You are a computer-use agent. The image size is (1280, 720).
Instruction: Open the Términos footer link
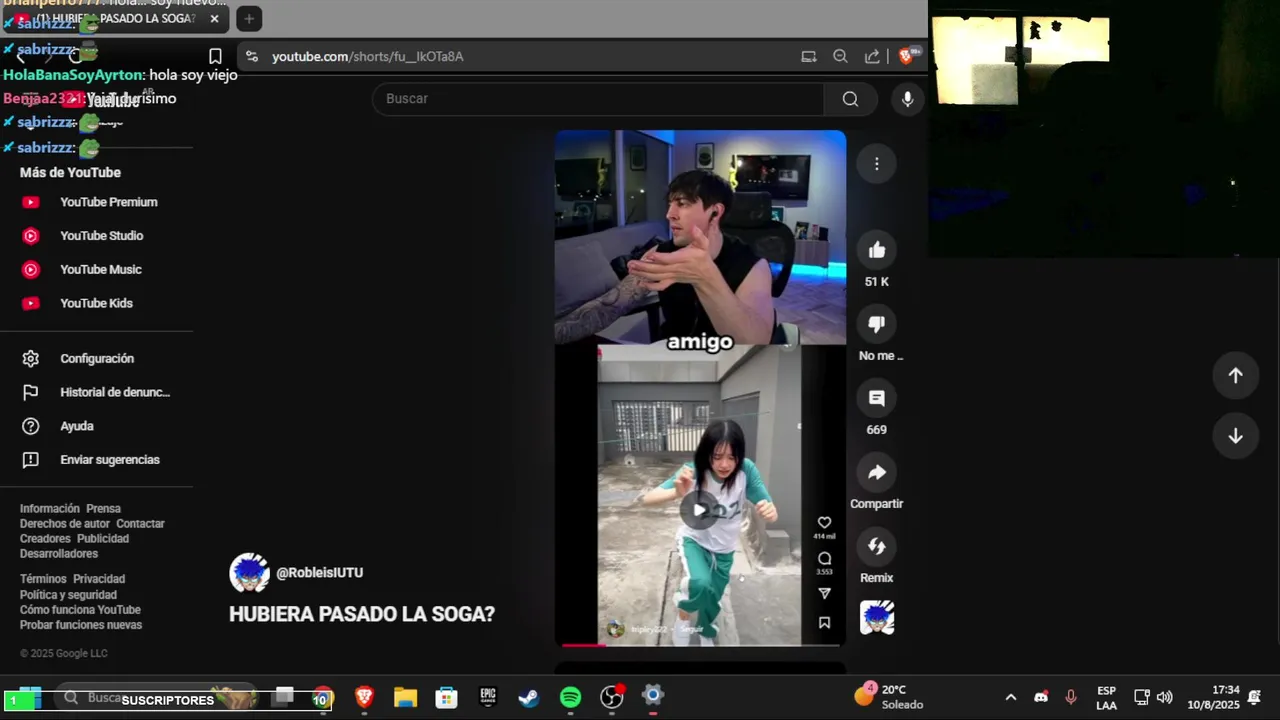coord(43,579)
